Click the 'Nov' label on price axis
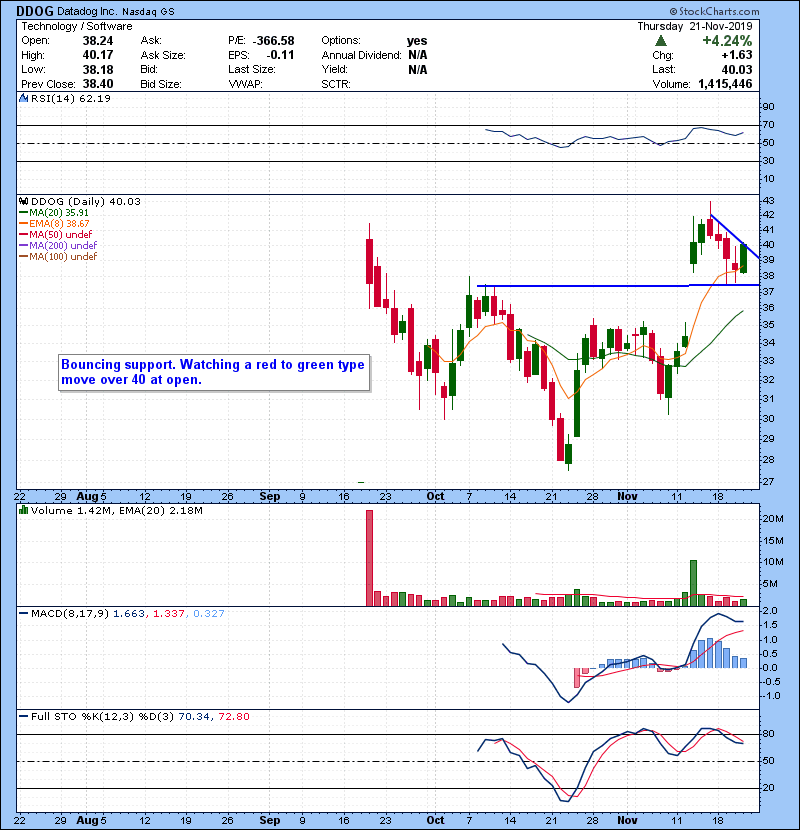Image resolution: width=800 pixels, height=830 pixels. click(627, 497)
